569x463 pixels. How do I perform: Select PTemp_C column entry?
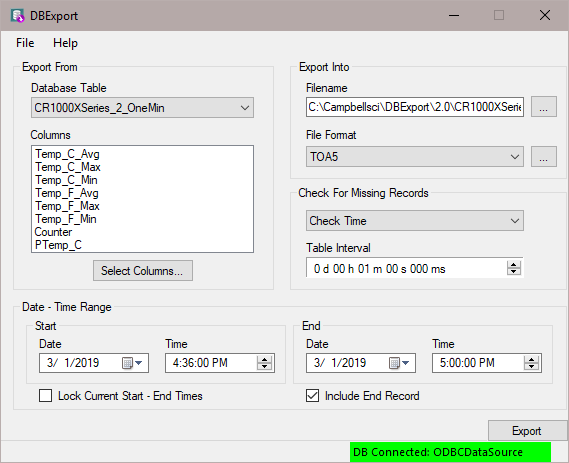58,245
